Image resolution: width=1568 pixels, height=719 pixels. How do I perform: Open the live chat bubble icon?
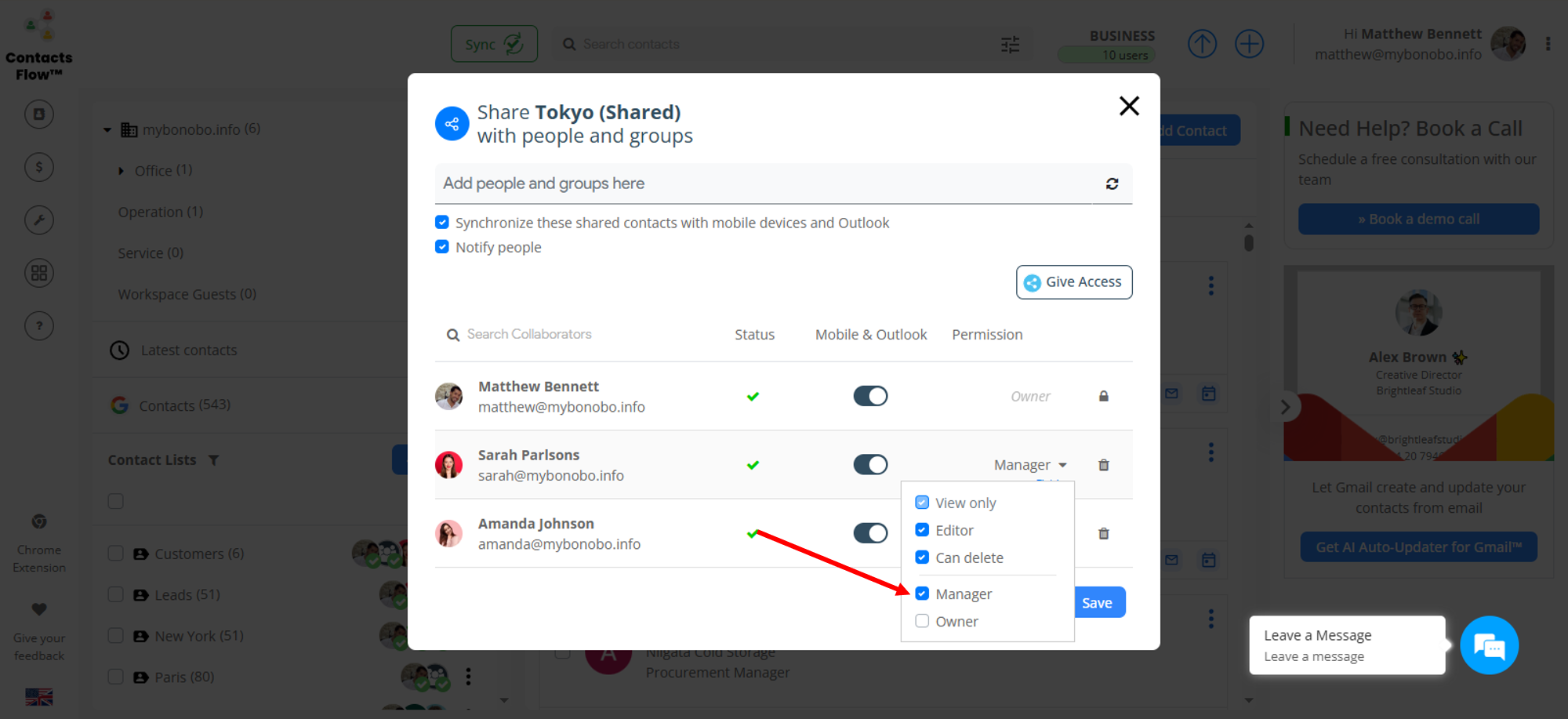tap(1489, 646)
